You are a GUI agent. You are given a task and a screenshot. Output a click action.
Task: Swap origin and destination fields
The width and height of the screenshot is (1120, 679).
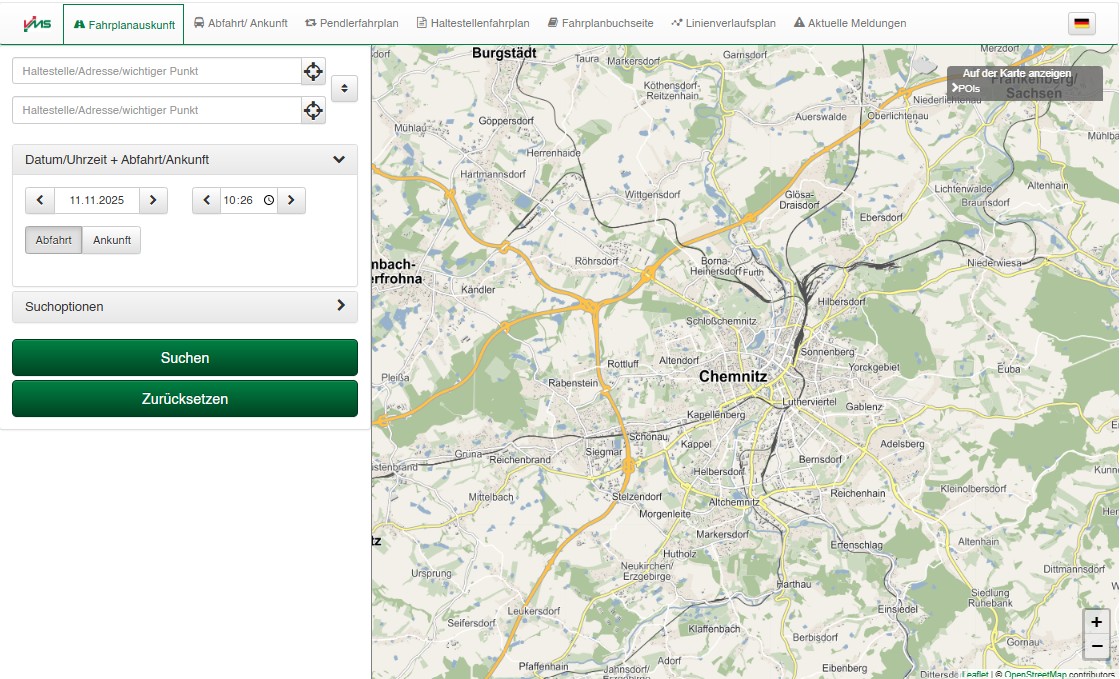click(x=344, y=88)
